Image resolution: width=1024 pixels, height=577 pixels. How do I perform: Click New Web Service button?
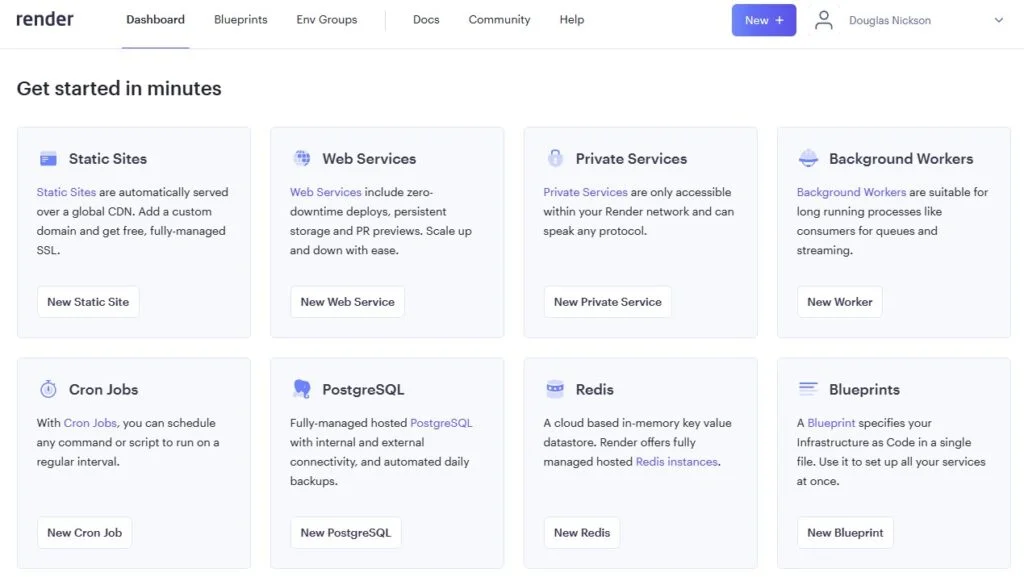click(x=347, y=302)
